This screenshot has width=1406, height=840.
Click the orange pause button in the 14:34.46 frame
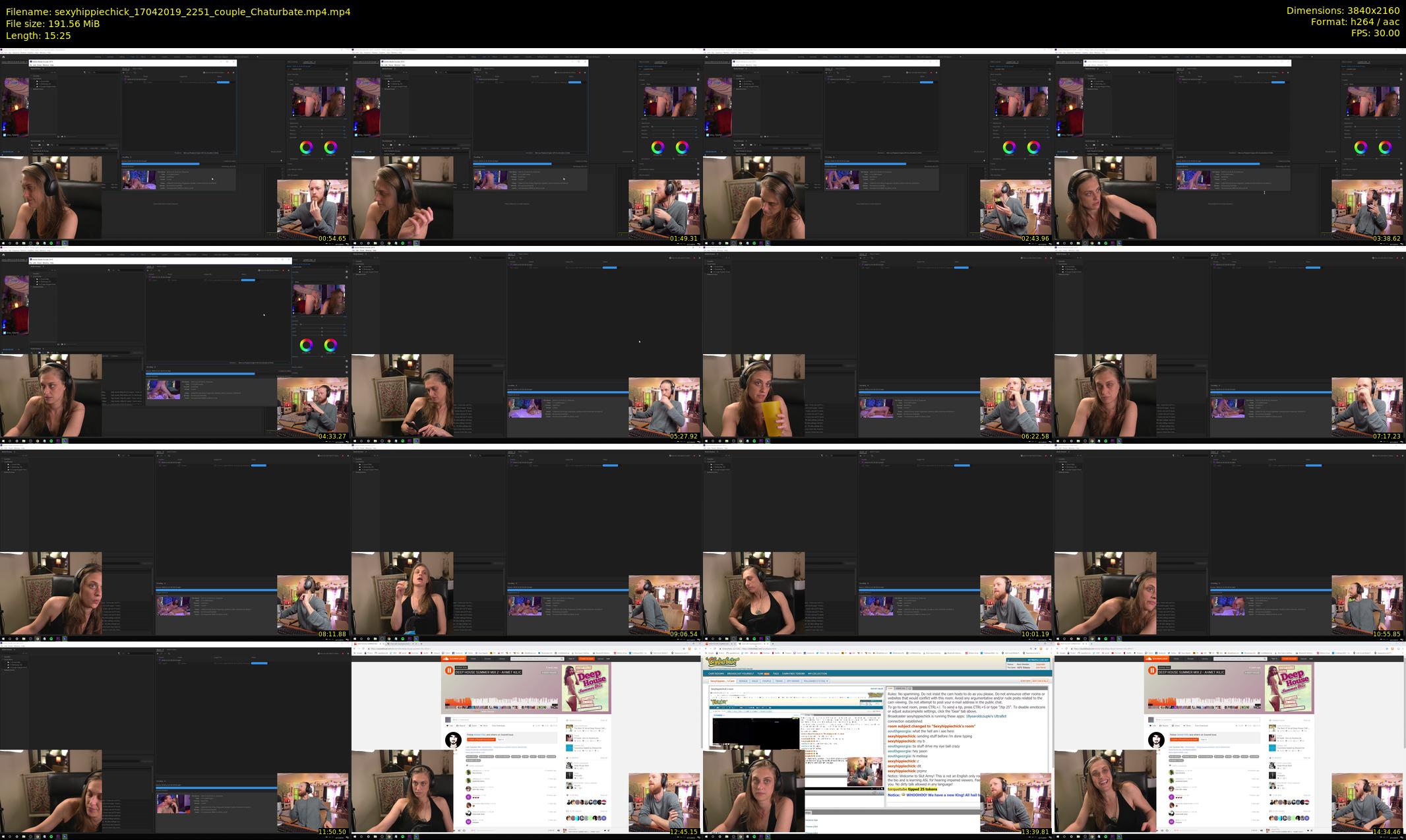pyautogui.click(x=1152, y=671)
